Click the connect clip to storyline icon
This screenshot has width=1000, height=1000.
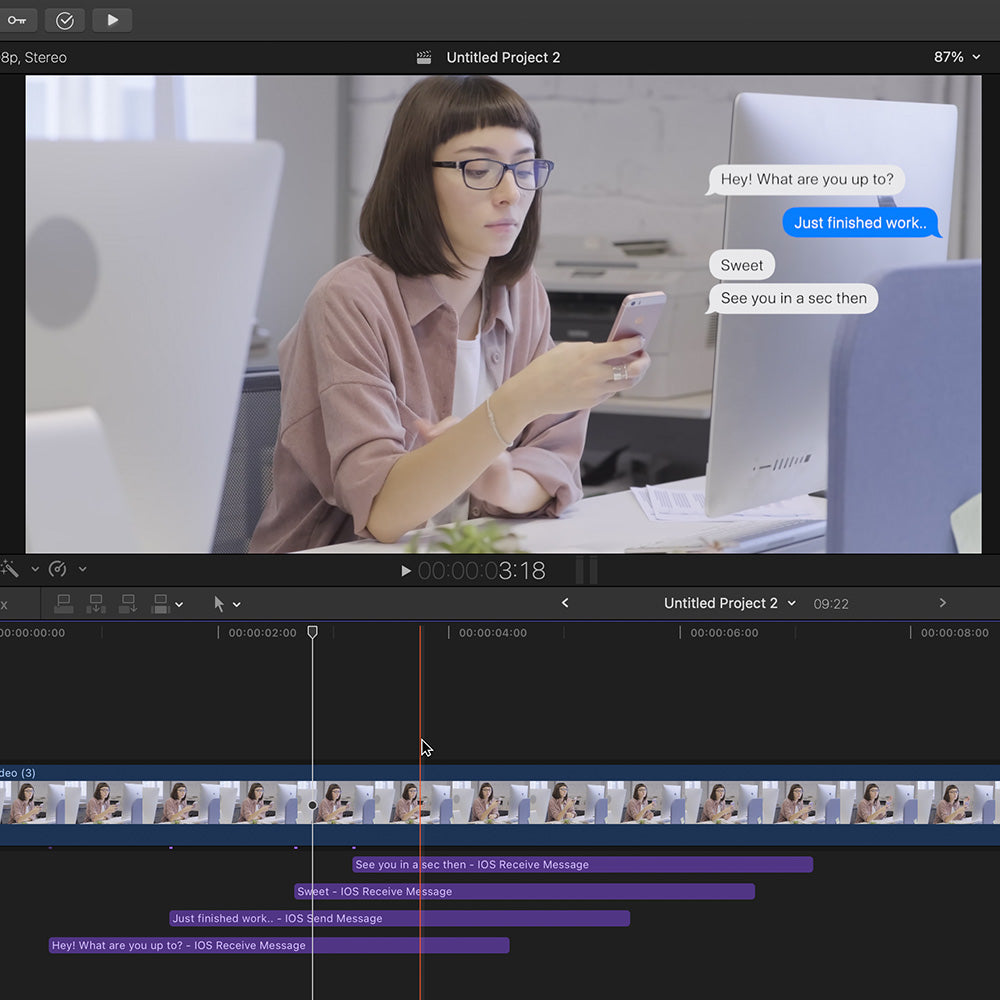pos(64,604)
